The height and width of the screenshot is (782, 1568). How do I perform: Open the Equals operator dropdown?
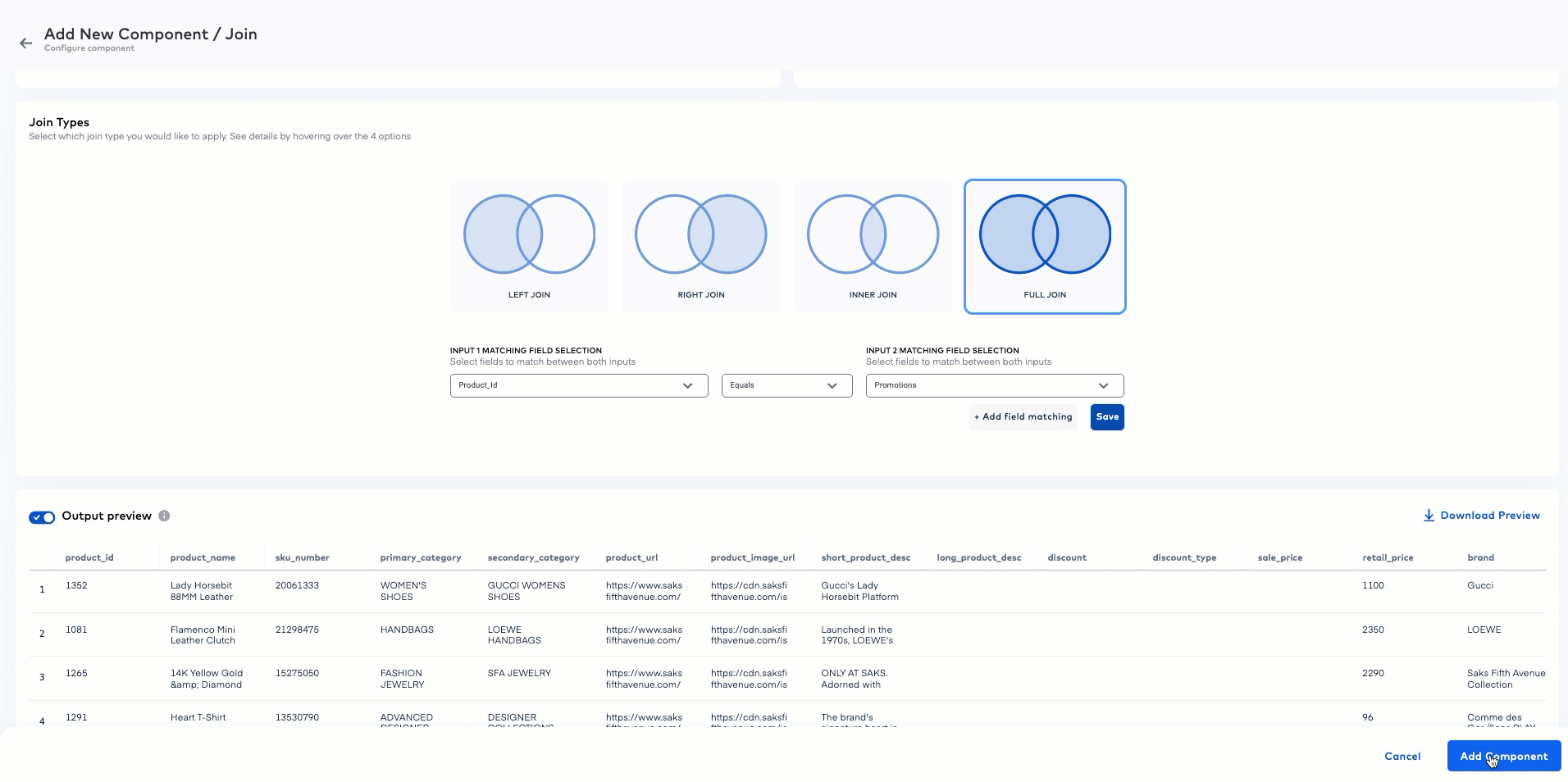tap(786, 385)
